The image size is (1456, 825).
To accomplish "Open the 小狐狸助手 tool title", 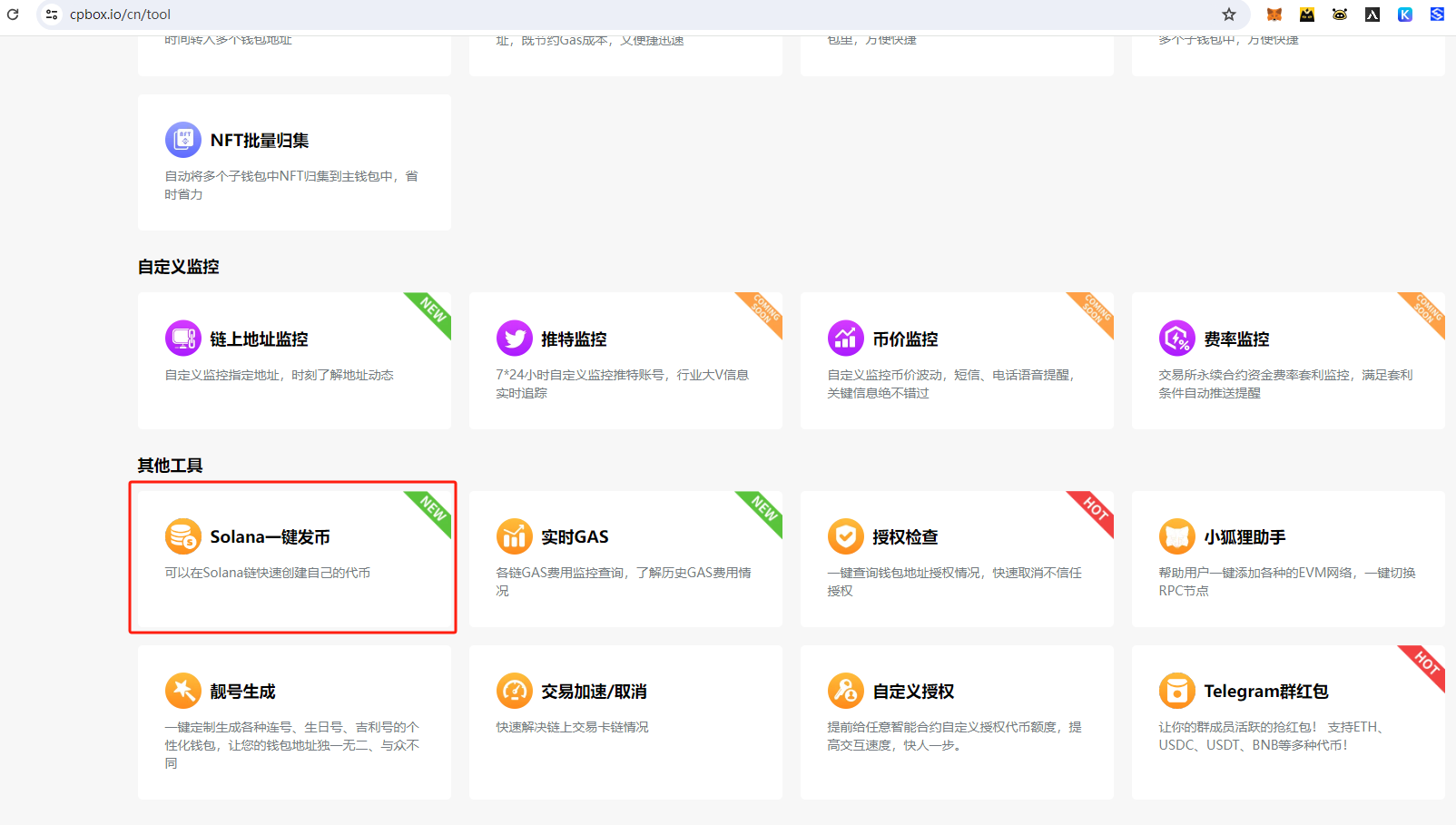I will [1244, 536].
